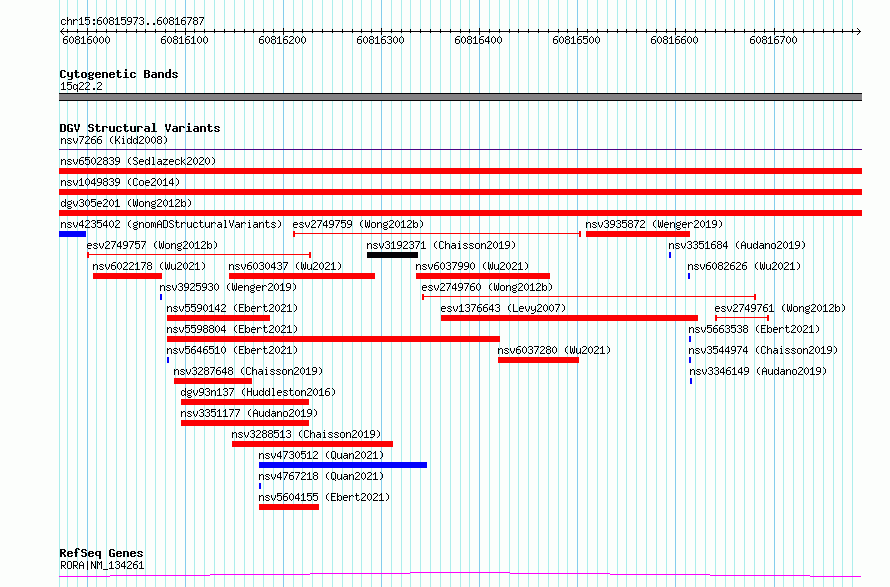Click esv2749757 (Wong2012b) label
Viewport: 890px width, 587px height.
pos(152,245)
